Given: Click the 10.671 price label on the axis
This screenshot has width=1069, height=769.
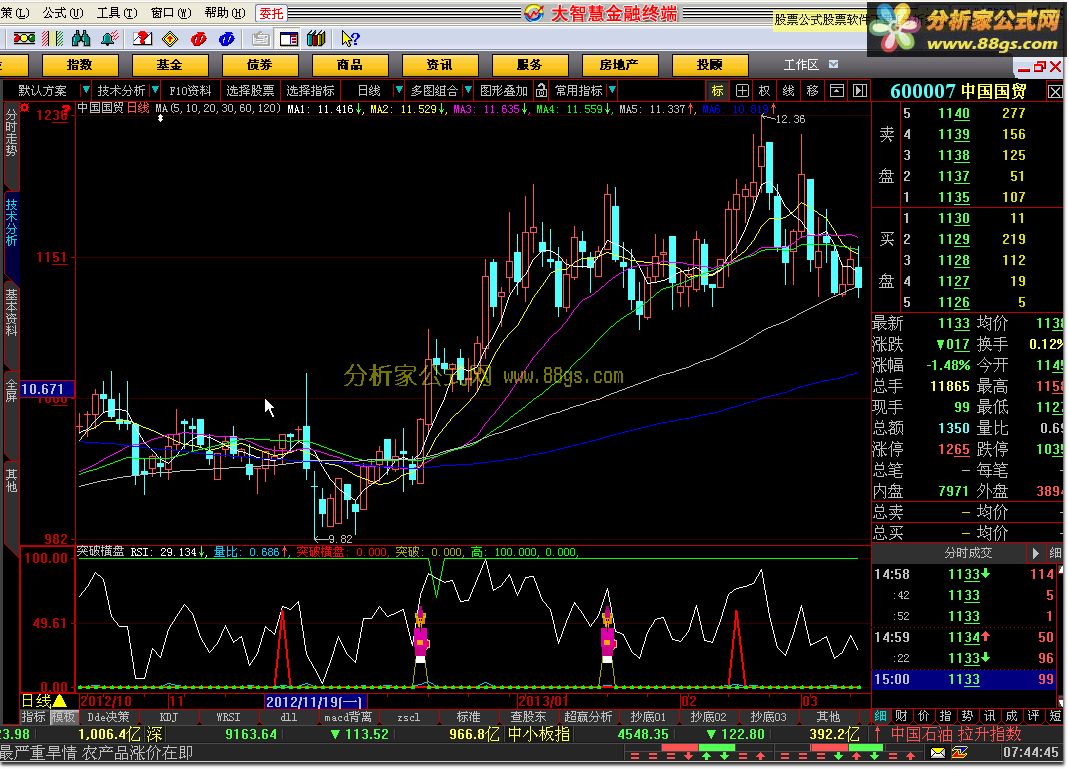Looking at the screenshot, I should (46, 389).
